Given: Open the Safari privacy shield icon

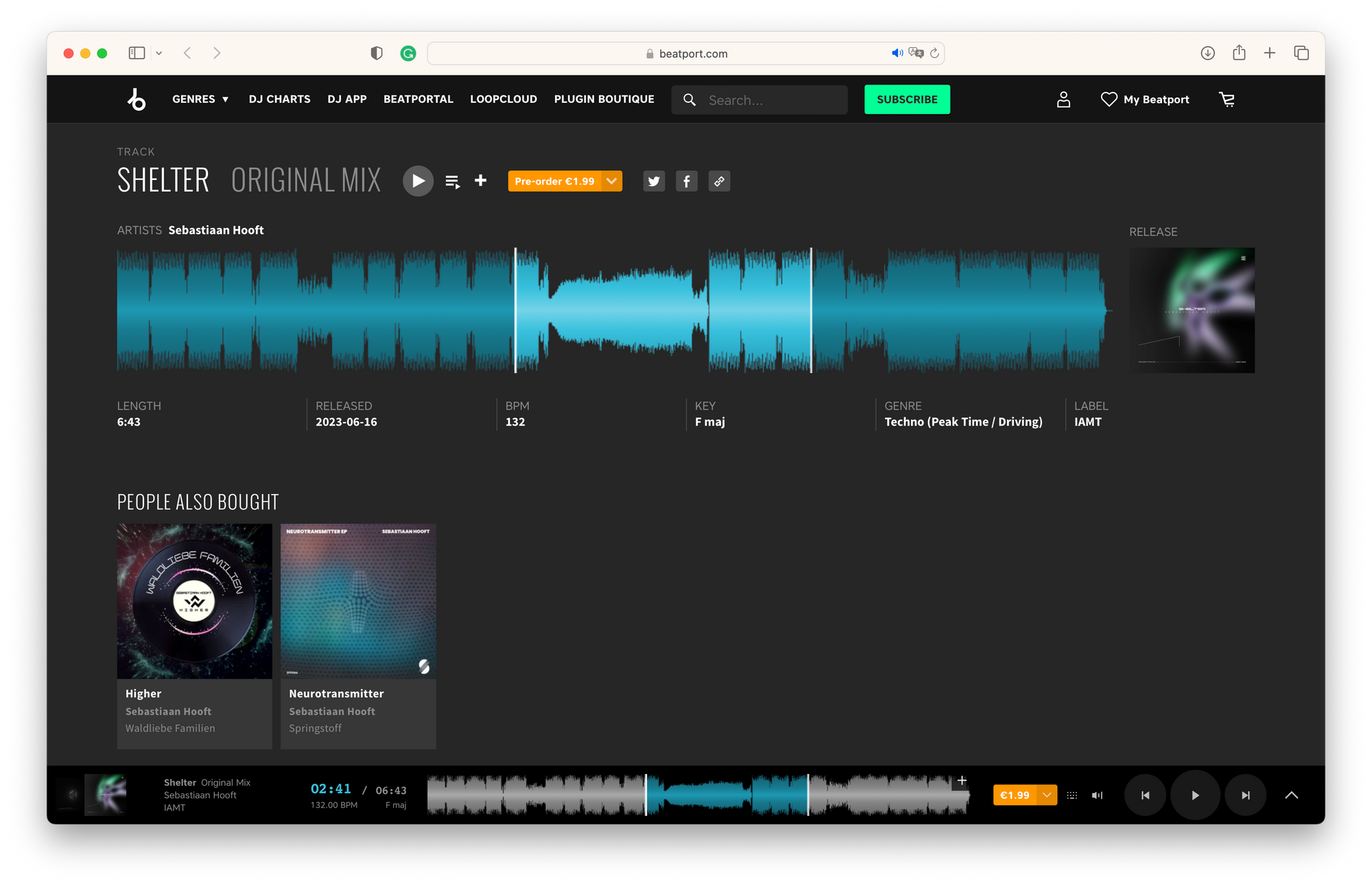Looking at the screenshot, I should point(376,53).
